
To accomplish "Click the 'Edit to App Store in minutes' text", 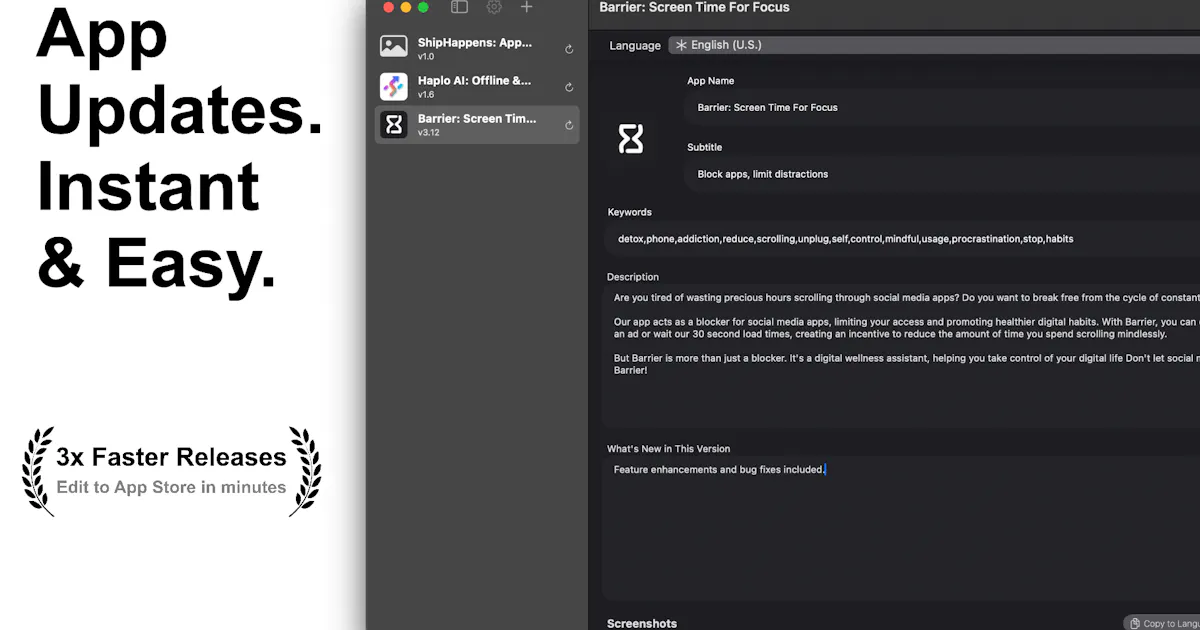I will point(171,487).
